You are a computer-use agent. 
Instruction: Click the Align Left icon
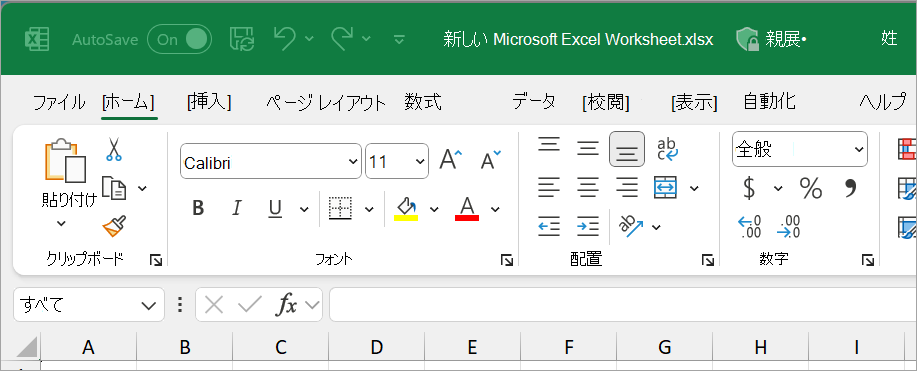(549, 187)
